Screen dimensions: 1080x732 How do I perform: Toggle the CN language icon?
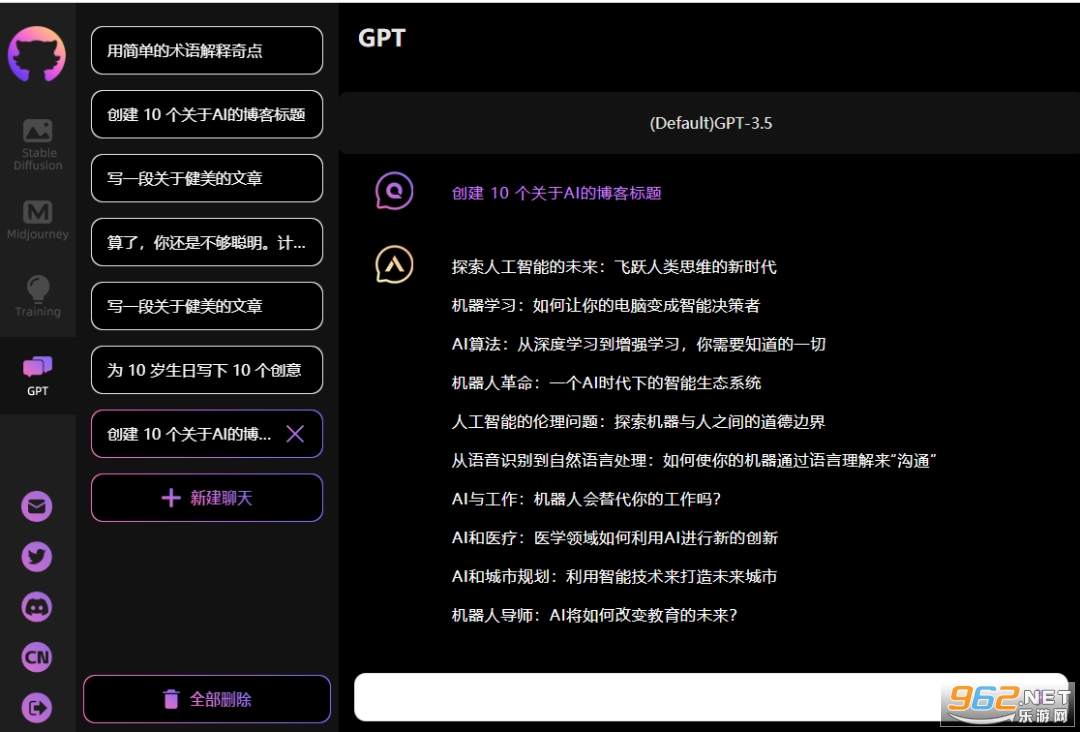coord(37,657)
